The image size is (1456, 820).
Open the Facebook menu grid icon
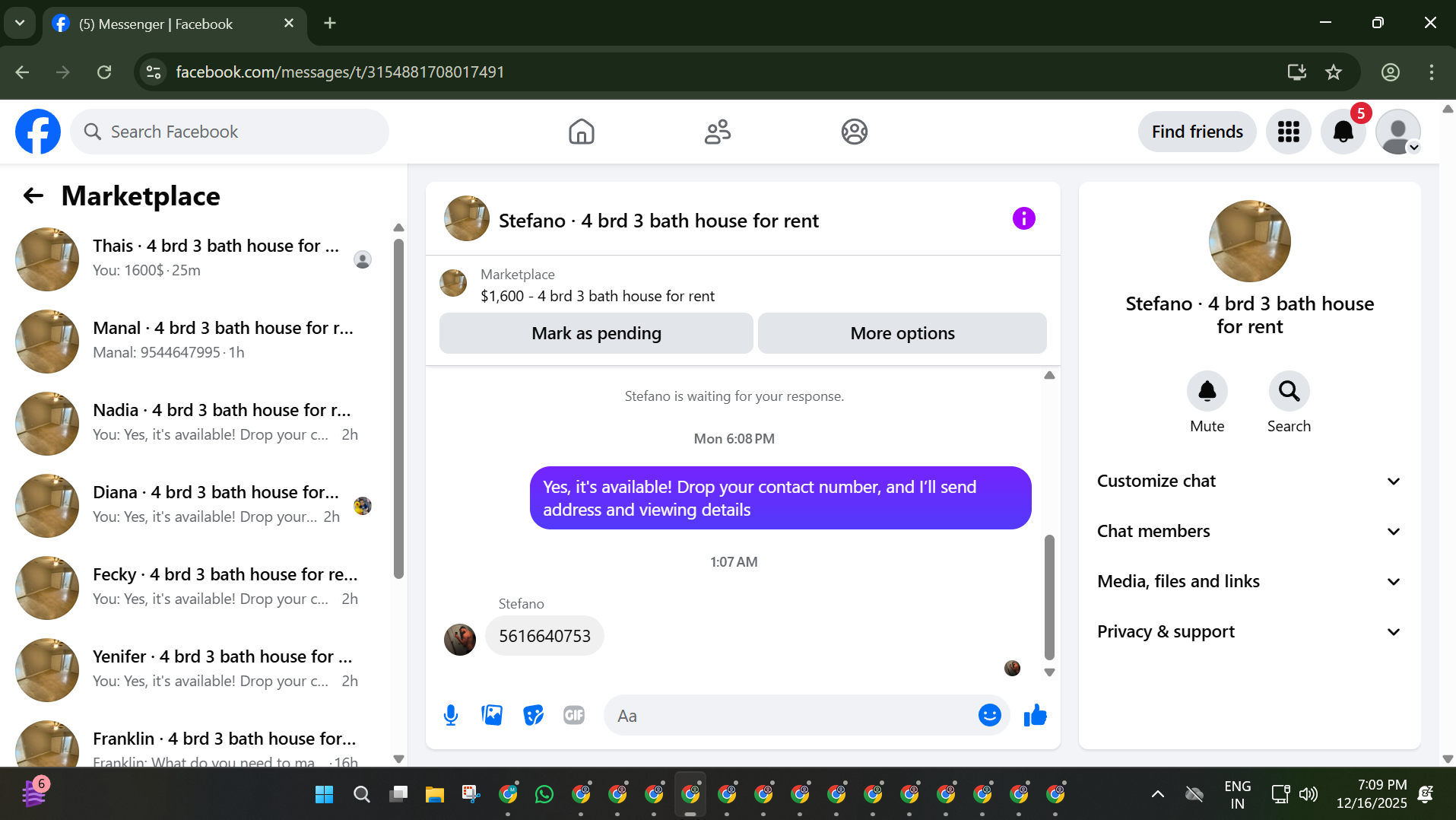tap(1289, 132)
